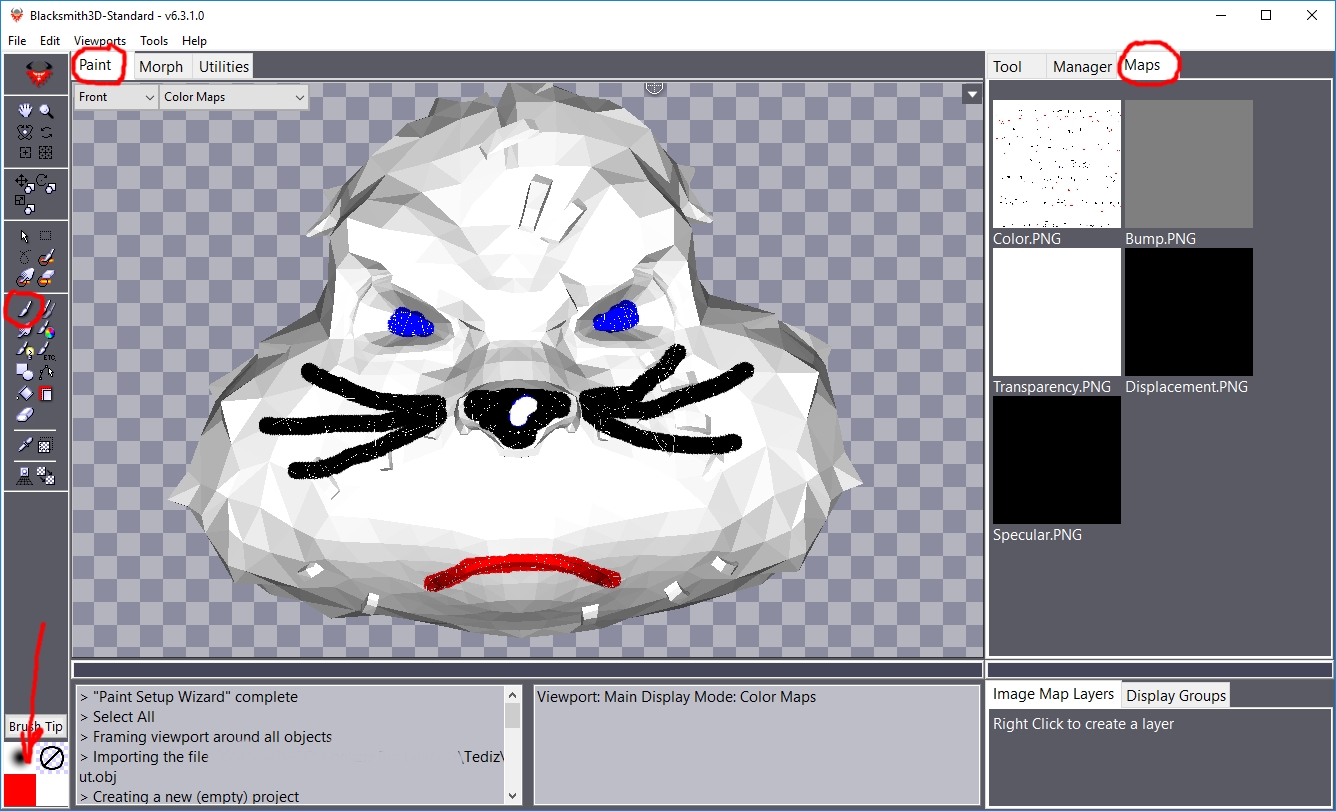
Task: Open the File menu
Action: coord(17,41)
